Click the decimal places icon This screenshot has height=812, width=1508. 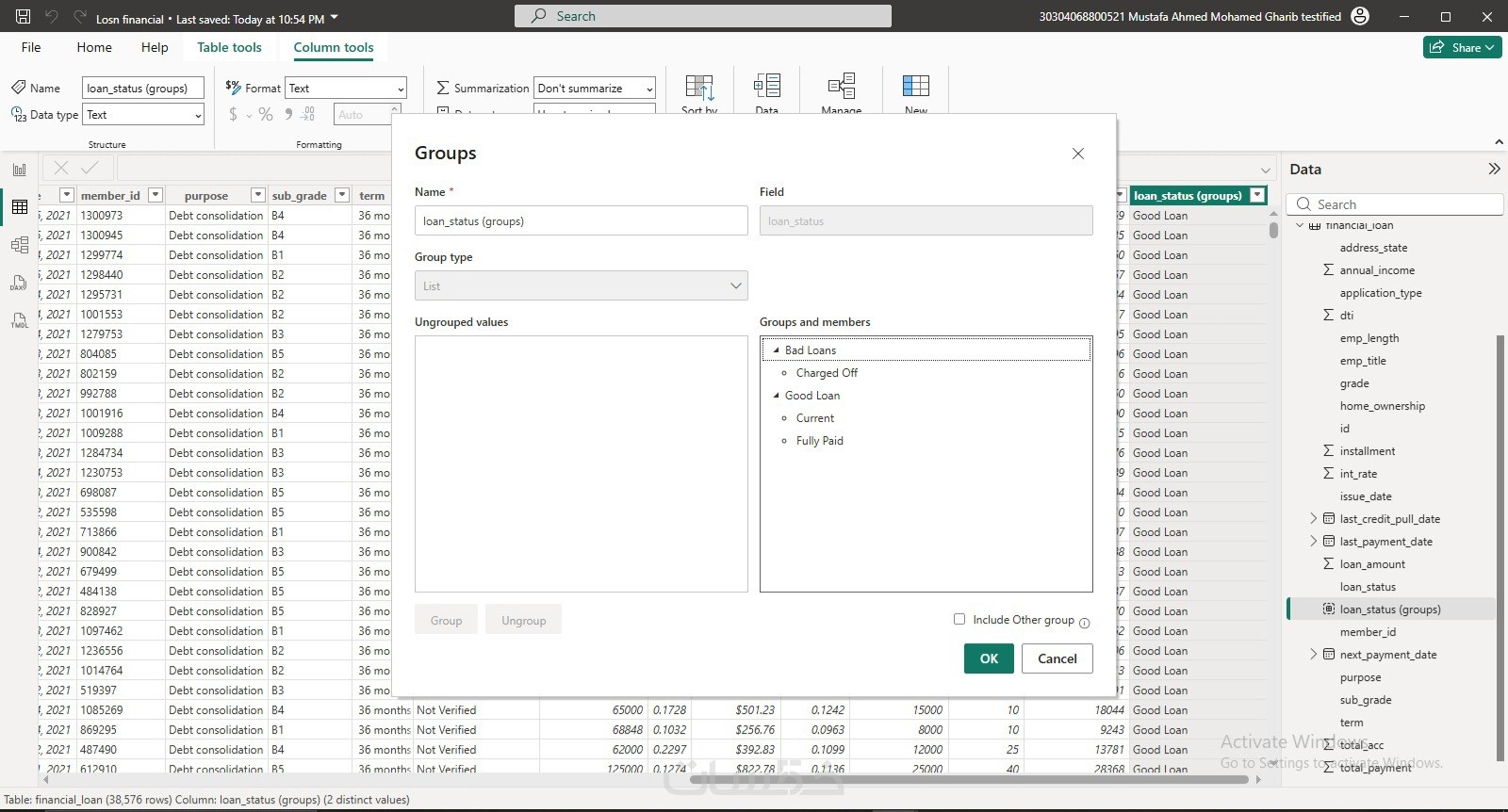308,114
